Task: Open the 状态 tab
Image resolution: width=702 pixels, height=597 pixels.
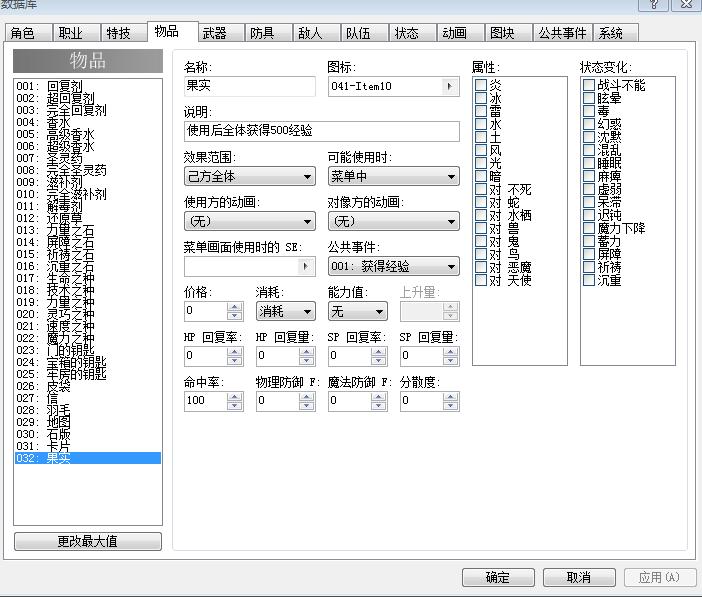Action: pos(413,33)
